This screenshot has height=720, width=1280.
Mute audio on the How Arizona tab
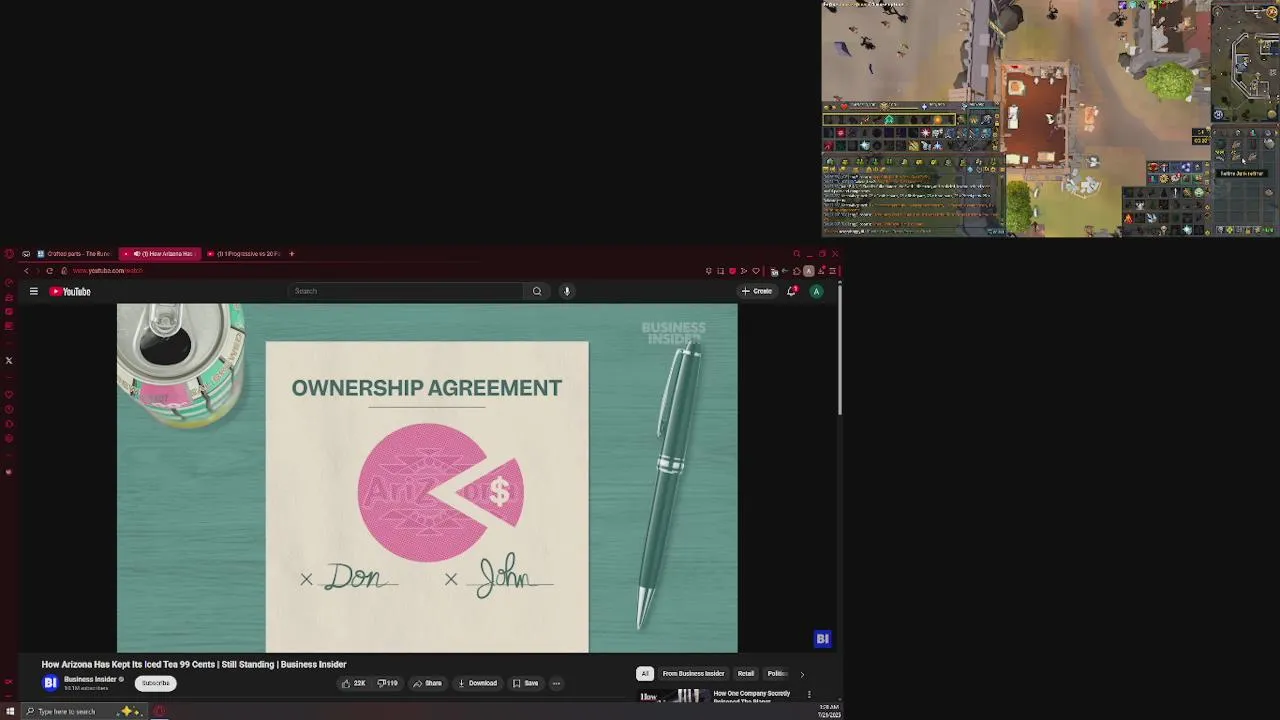click(x=136, y=254)
